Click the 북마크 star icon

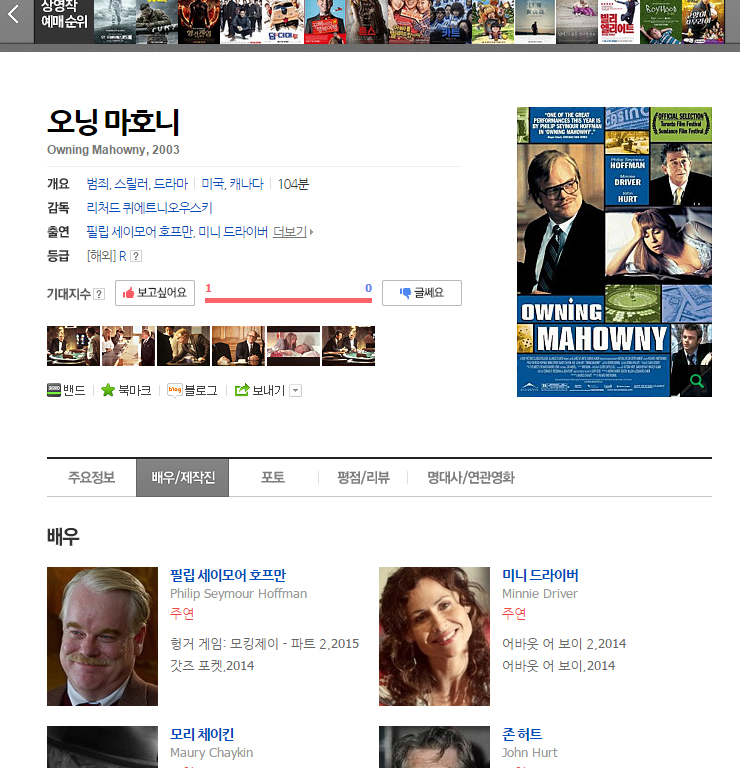click(108, 390)
